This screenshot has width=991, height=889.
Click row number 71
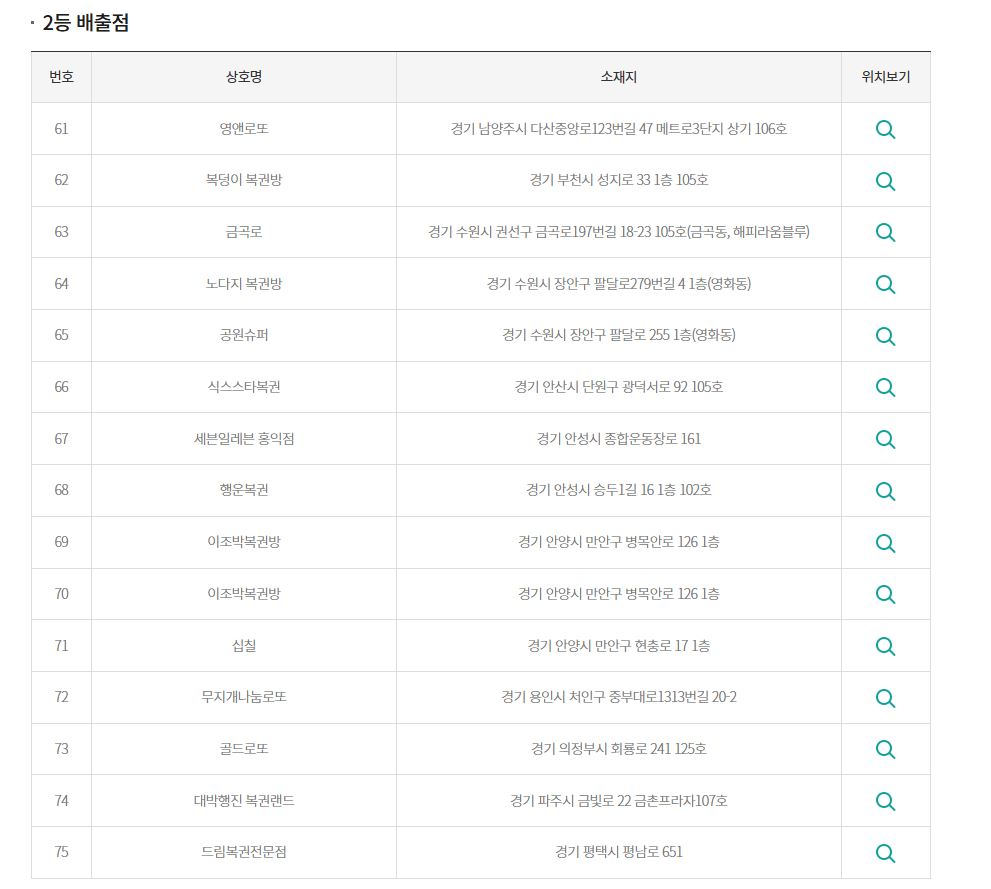pyautogui.click(x=61, y=646)
